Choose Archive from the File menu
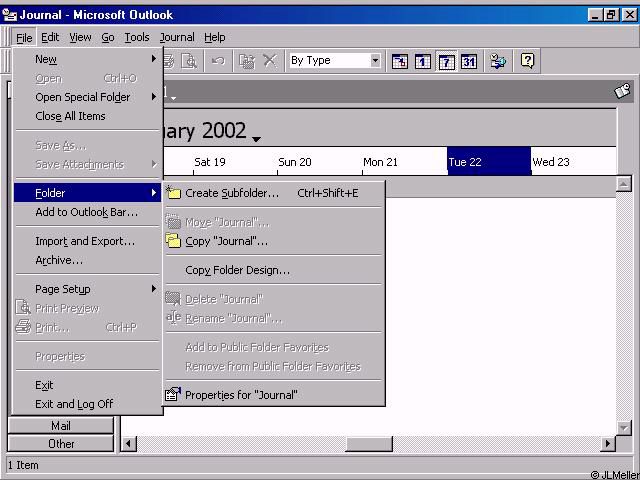640x480 pixels. [87, 260]
